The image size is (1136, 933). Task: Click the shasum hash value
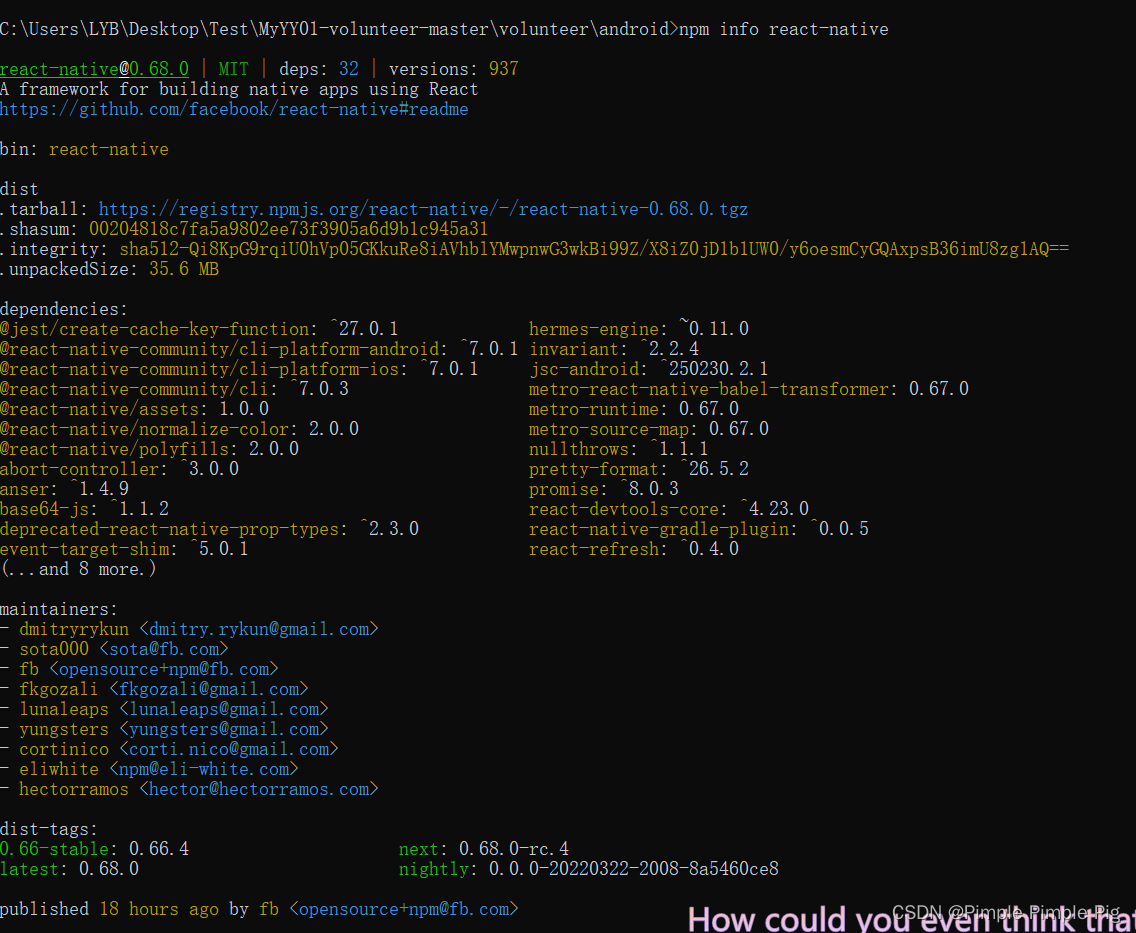coord(288,229)
